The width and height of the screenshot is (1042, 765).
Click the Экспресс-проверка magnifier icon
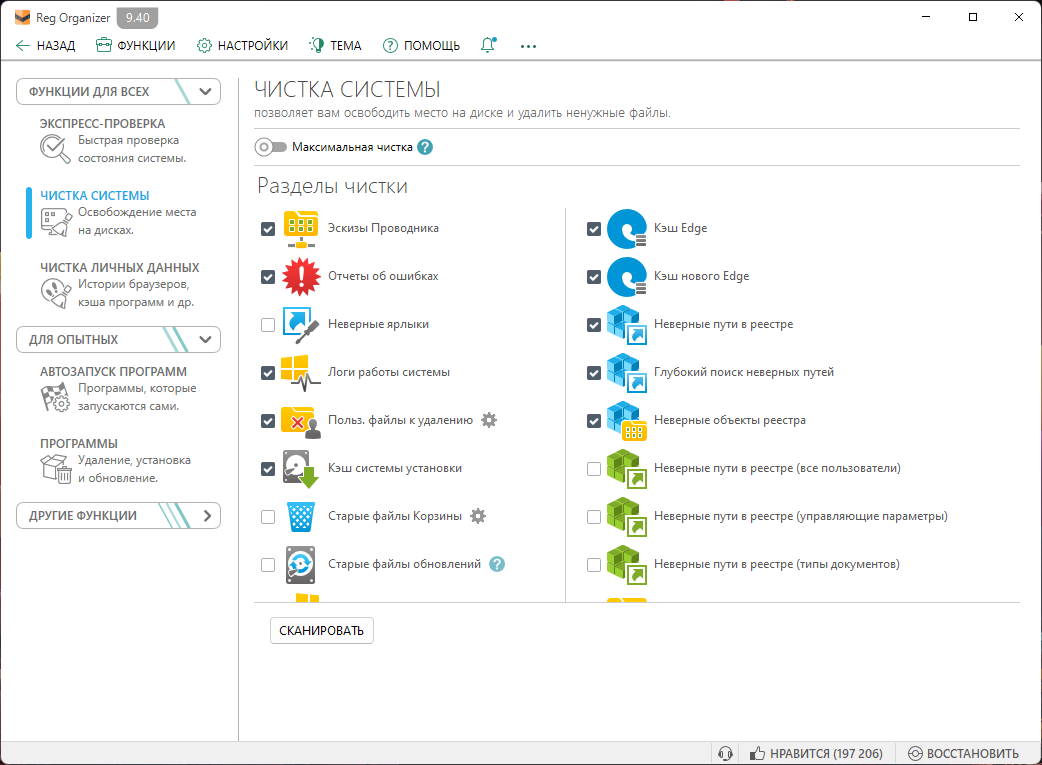[55, 149]
